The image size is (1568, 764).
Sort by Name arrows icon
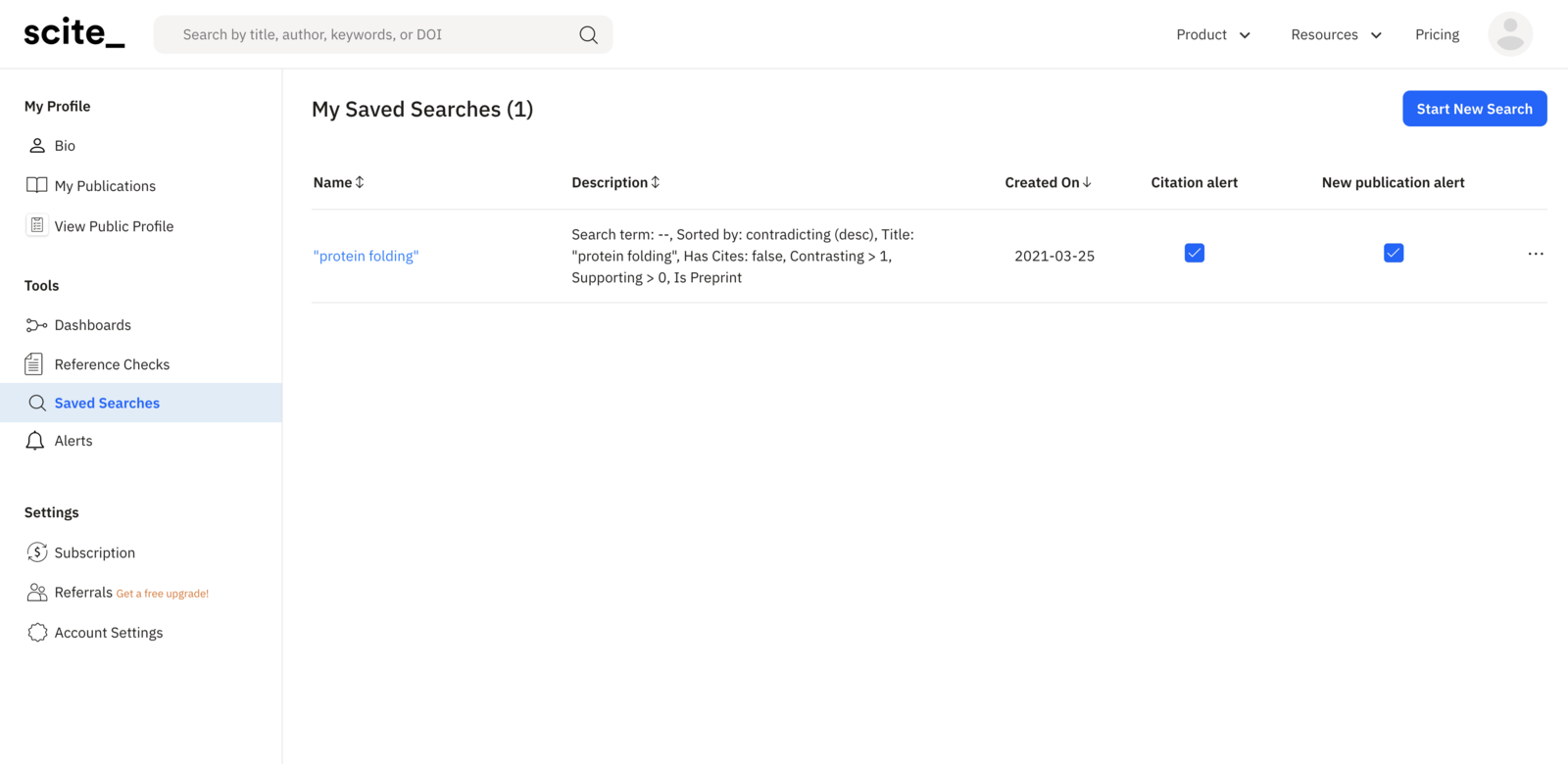[x=360, y=182]
